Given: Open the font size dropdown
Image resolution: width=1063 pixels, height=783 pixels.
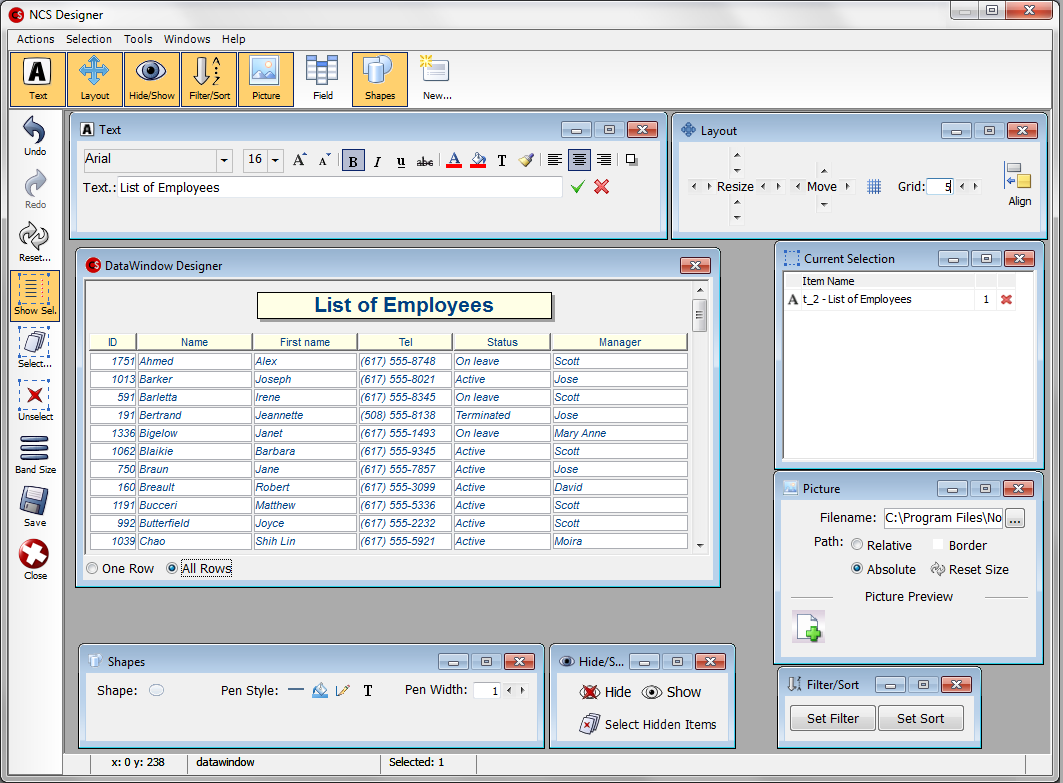Looking at the screenshot, I should coord(275,161).
